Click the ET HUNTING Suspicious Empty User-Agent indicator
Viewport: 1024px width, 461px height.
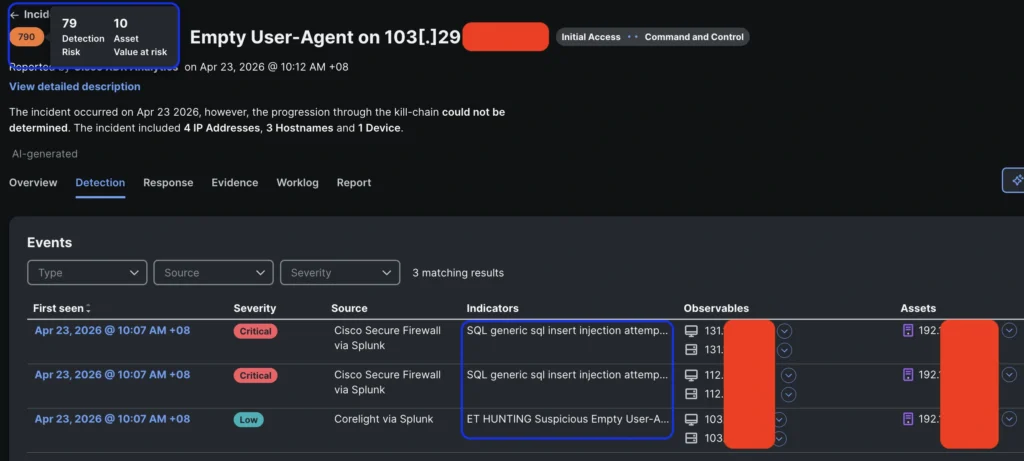click(x=568, y=419)
